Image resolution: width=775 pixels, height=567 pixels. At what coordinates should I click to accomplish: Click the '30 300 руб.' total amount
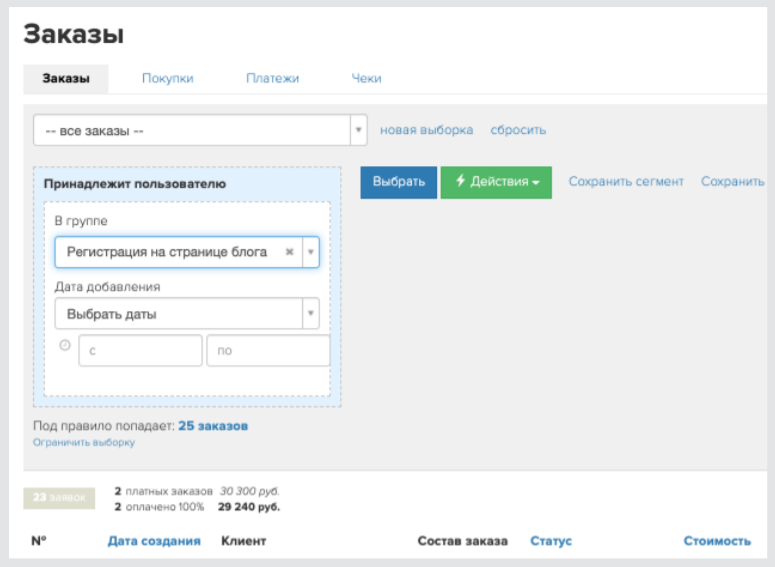pos(250,491)
